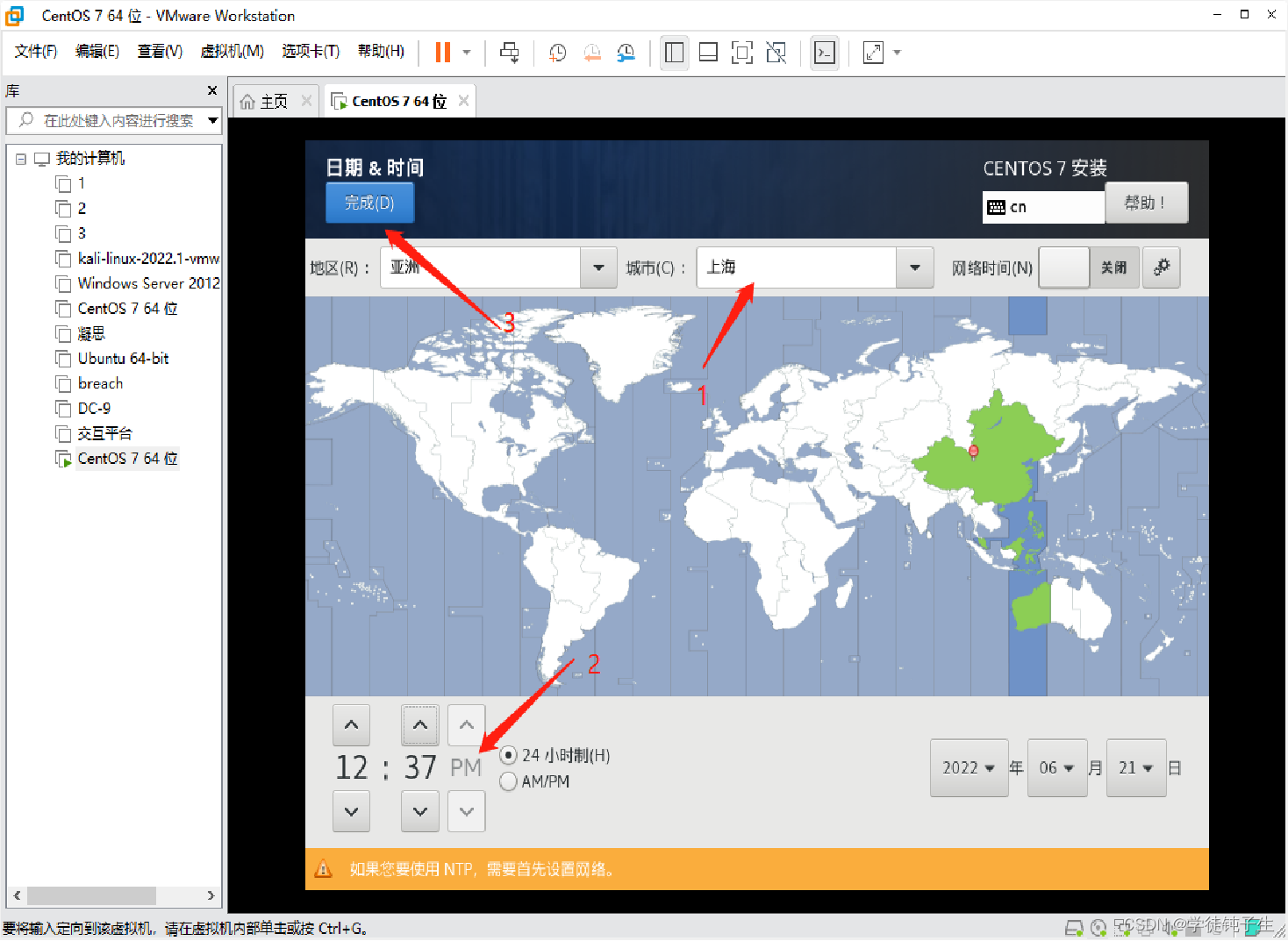
Task: Open the 选项卡(T) menu
Action: tap(311, 52)
